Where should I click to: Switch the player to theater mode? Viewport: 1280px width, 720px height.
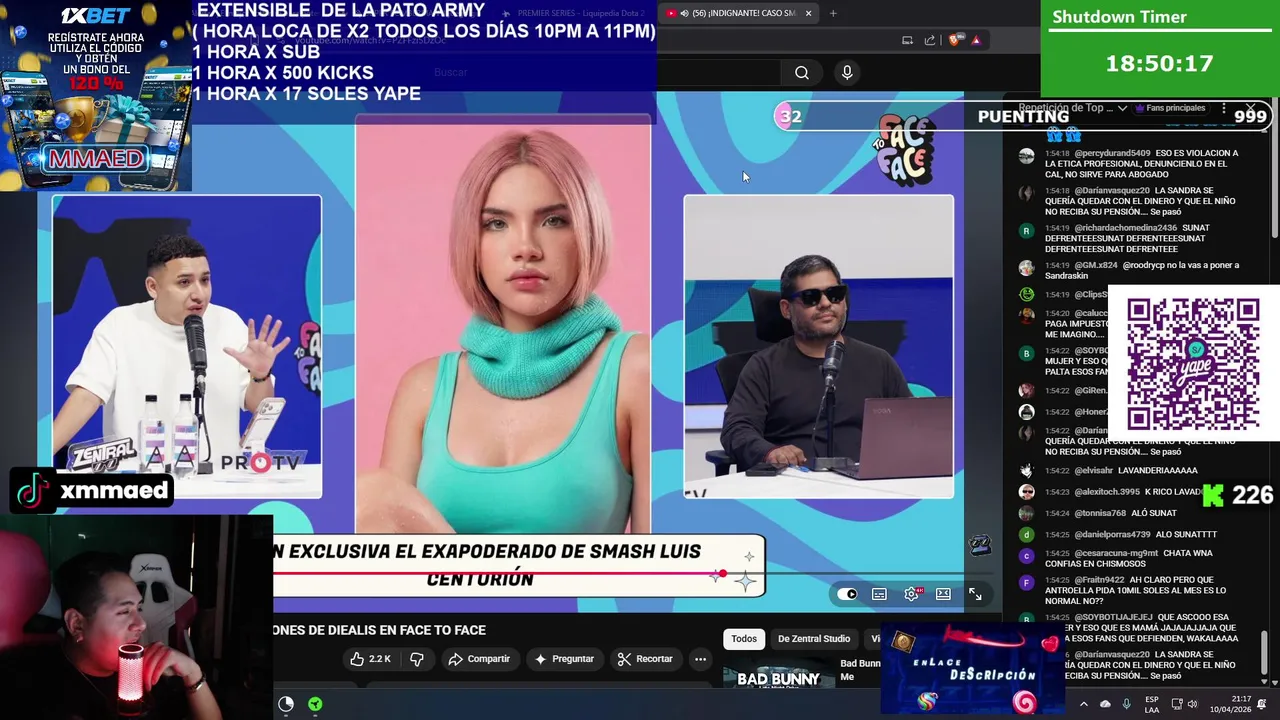[x=943, y=594]
